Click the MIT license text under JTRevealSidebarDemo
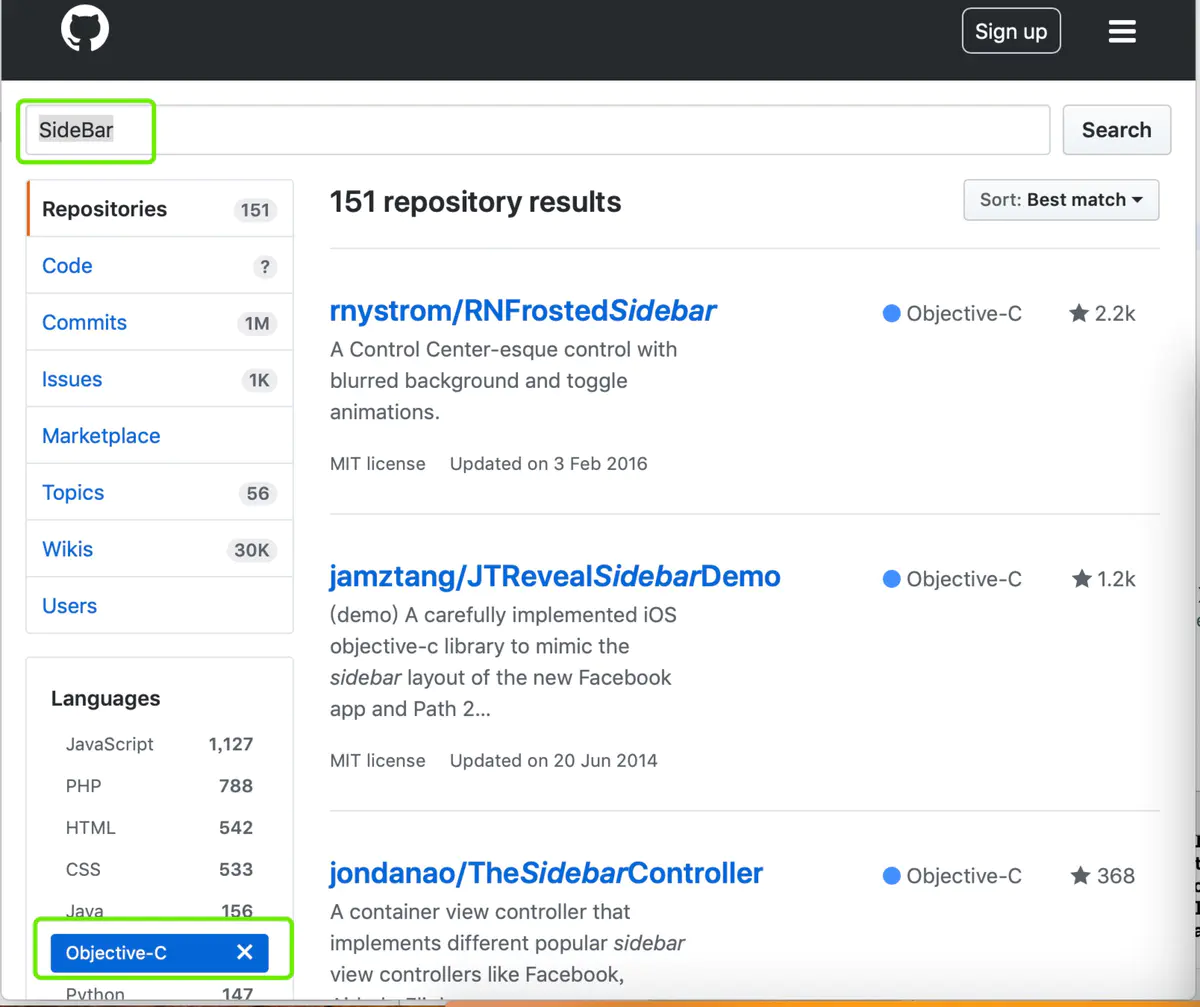 pos(378,760)
